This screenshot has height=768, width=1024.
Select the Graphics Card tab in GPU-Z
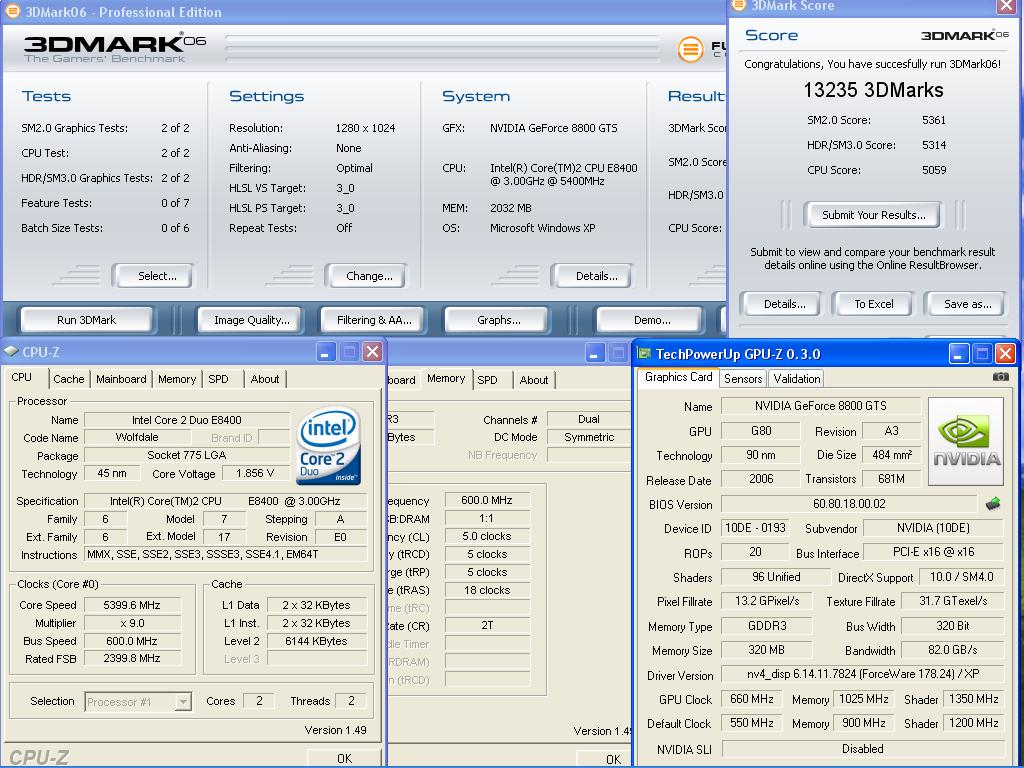pos(679,377)
